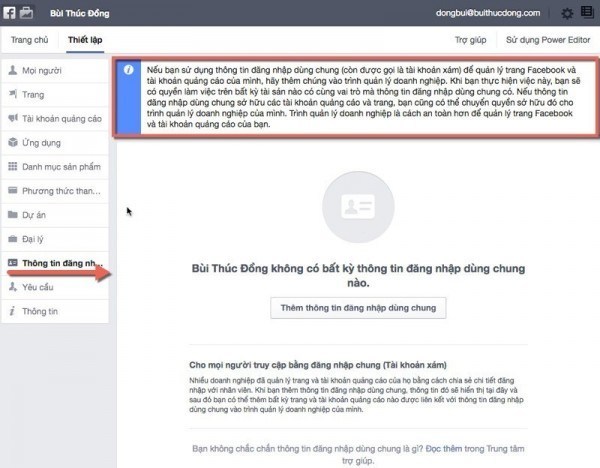Click the megaphone icon for Tài khoản quảng cáo

[x=12, y=119]
